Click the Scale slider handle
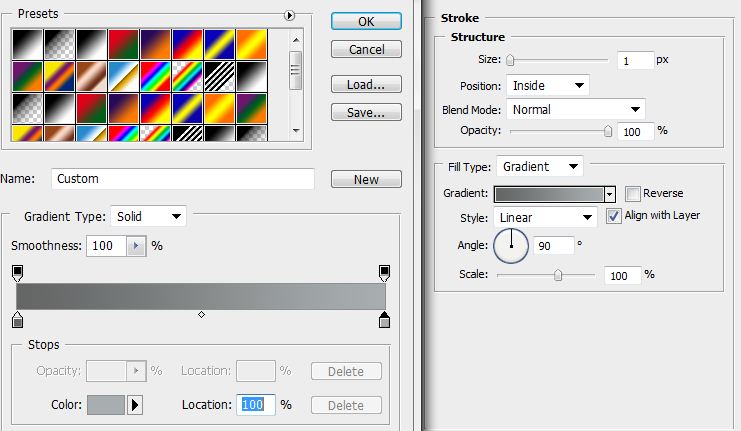This screenshot has width=741, height=431. (558, 275)
